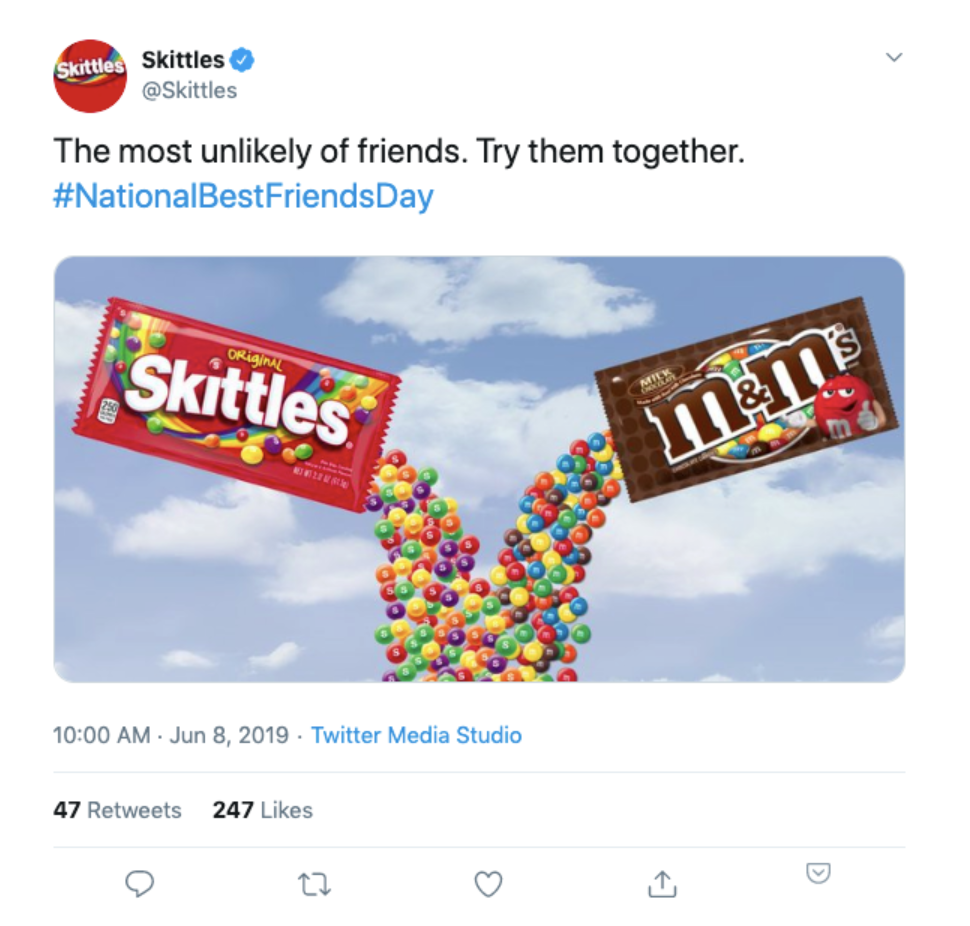Screen dimensions: 970x926
Task: Open the tweet options chevron menu
Action: (895, 58)
